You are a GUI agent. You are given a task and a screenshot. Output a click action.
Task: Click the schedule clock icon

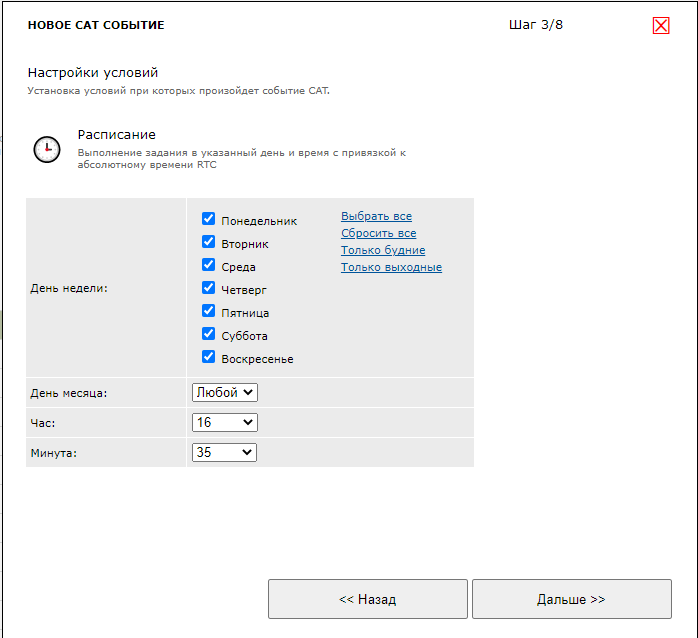[x=47, y=149]
